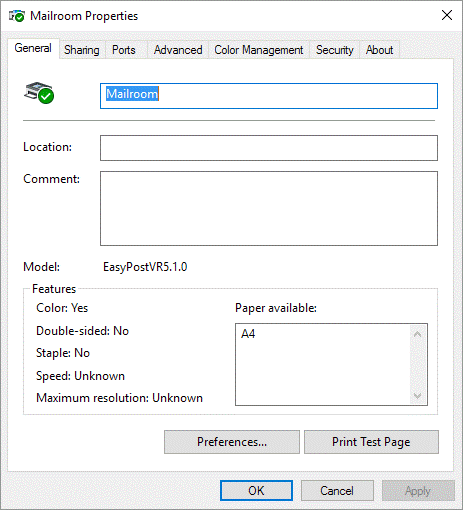Open the Ports tab
This screenshot has width=463, height=510.
pos(124,50)
